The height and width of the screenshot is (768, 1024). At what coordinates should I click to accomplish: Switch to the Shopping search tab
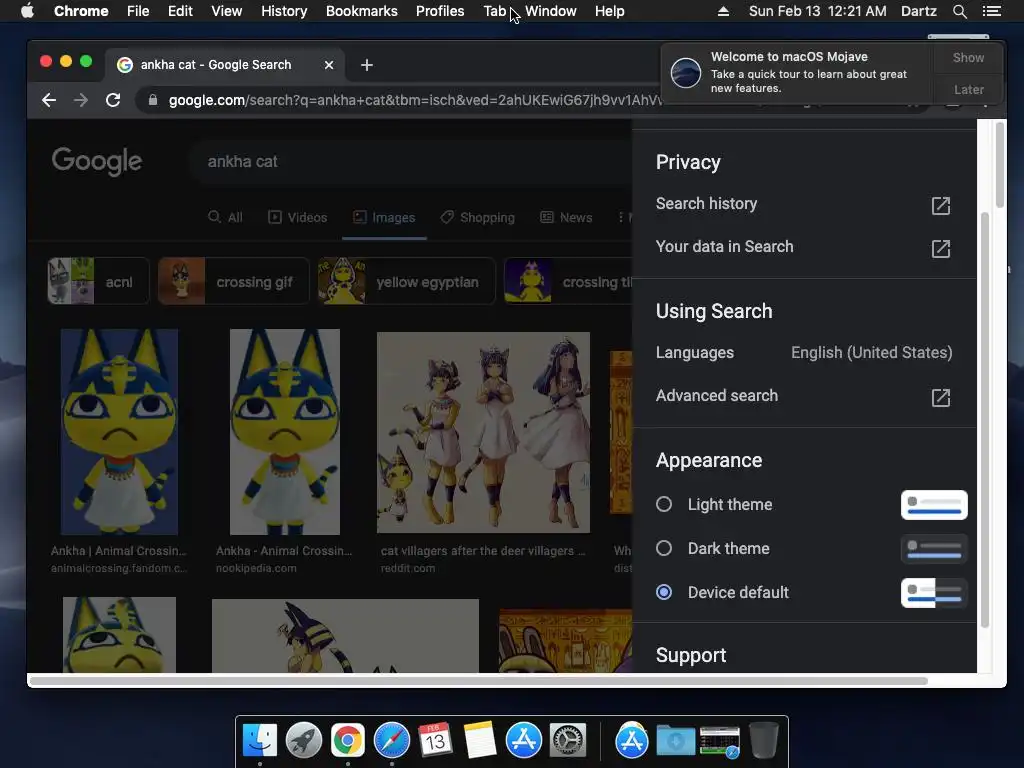pos(477,217)
